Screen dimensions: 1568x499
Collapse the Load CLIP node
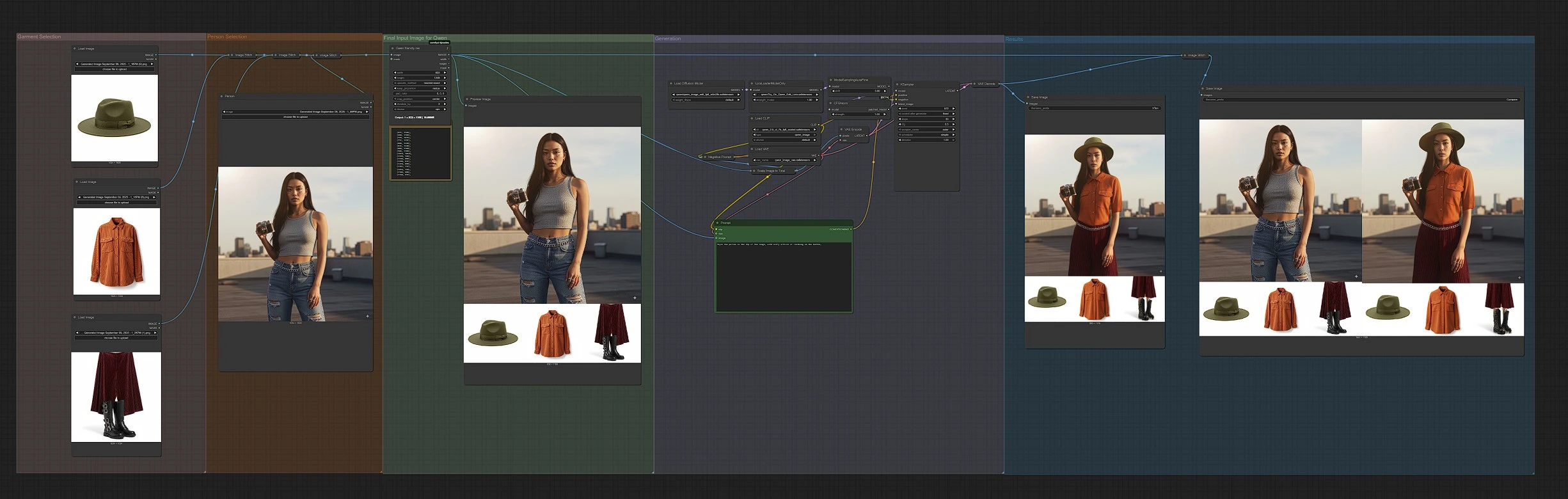pos(752,118)
